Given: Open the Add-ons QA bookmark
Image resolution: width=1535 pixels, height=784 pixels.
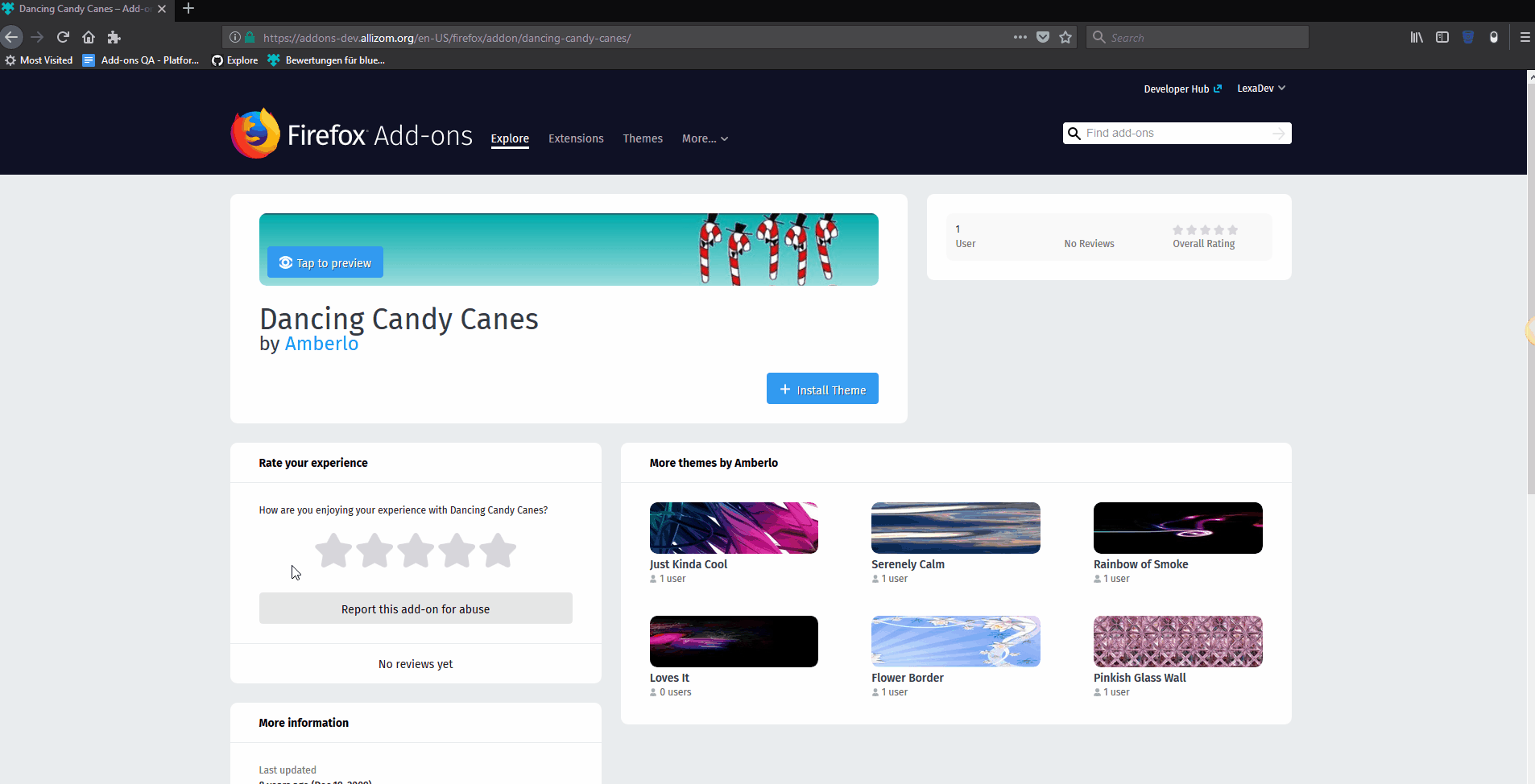Looking at the screenshot, I should coord(141,60).
